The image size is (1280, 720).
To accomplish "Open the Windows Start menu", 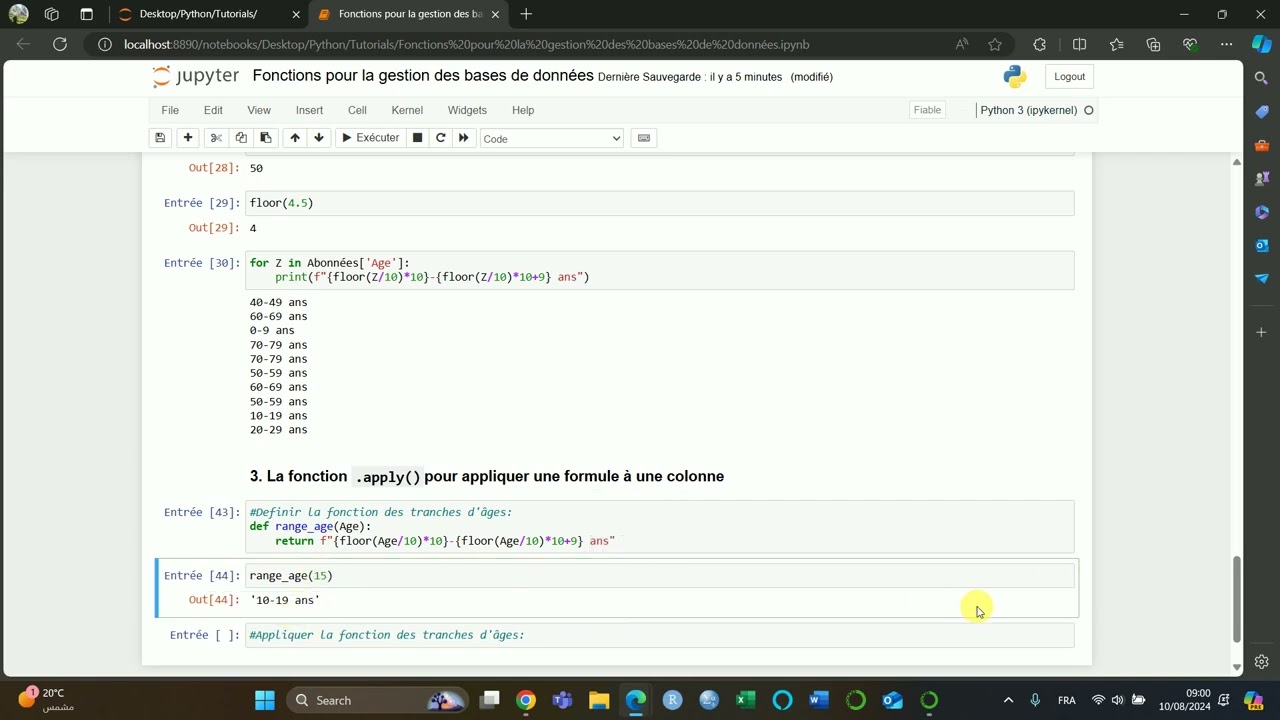I will tap(264, 700).
